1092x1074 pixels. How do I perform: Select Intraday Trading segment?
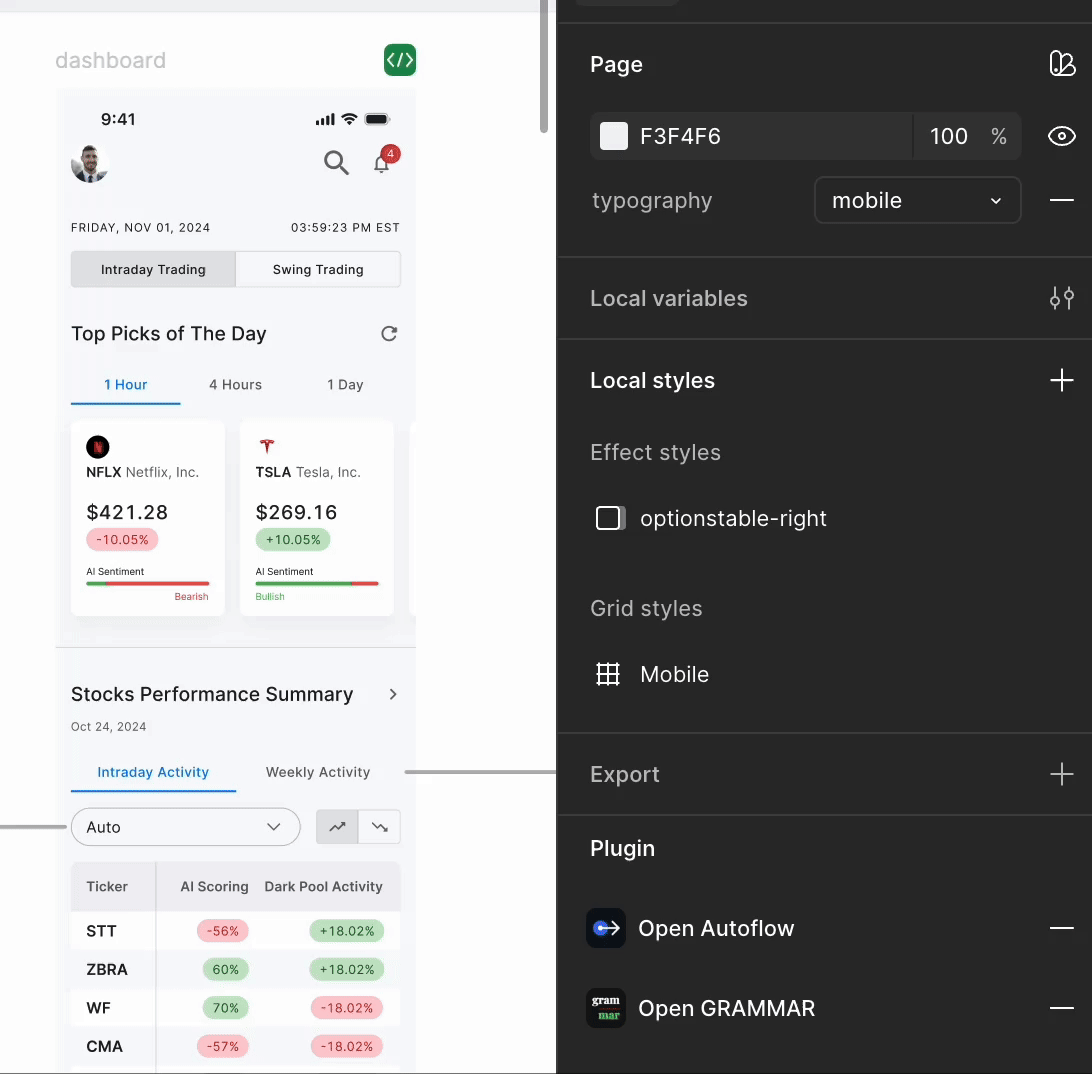click(x=153, y=270)
